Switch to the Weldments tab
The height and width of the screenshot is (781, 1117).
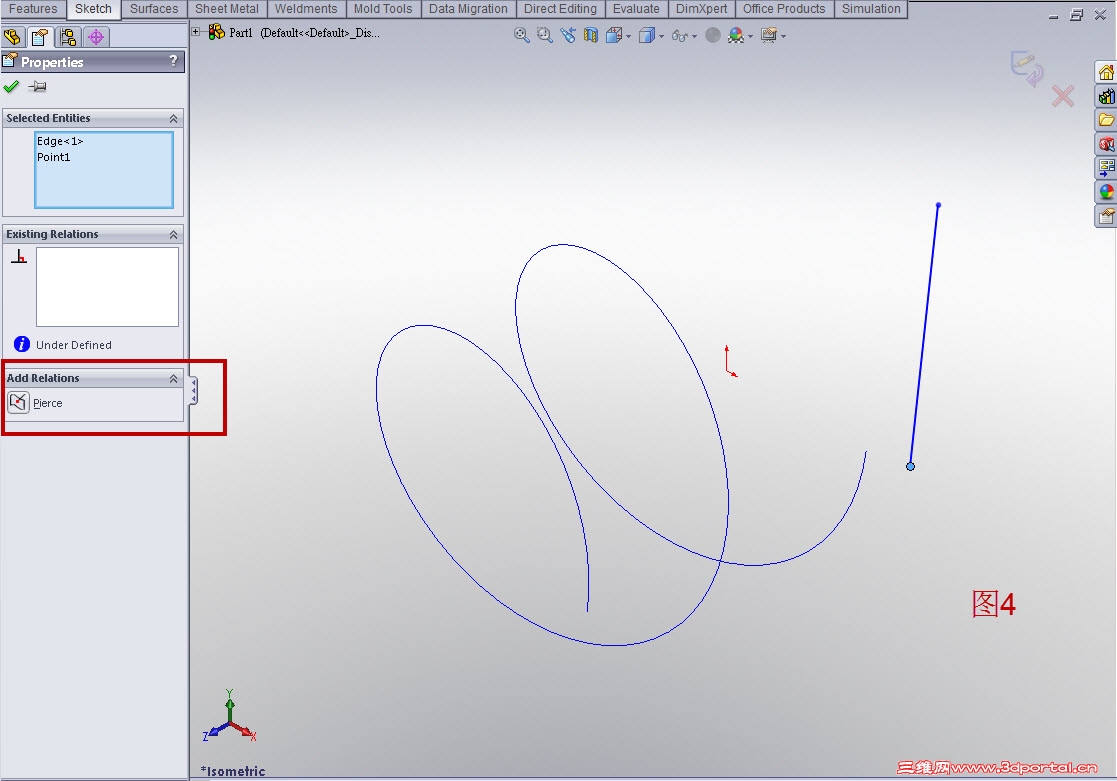coord(306,9)
